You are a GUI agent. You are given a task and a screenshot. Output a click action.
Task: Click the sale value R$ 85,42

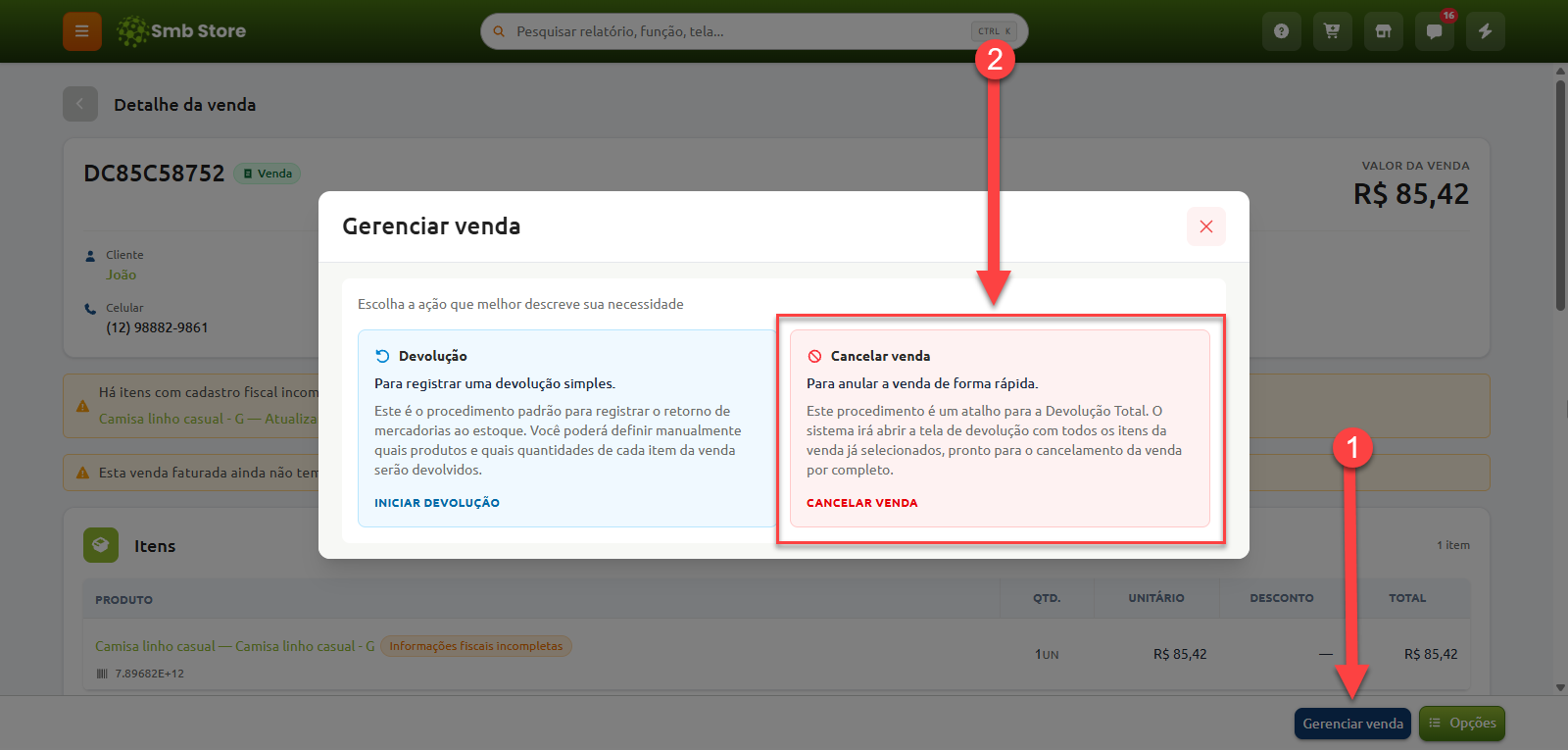coord(1411,194)
